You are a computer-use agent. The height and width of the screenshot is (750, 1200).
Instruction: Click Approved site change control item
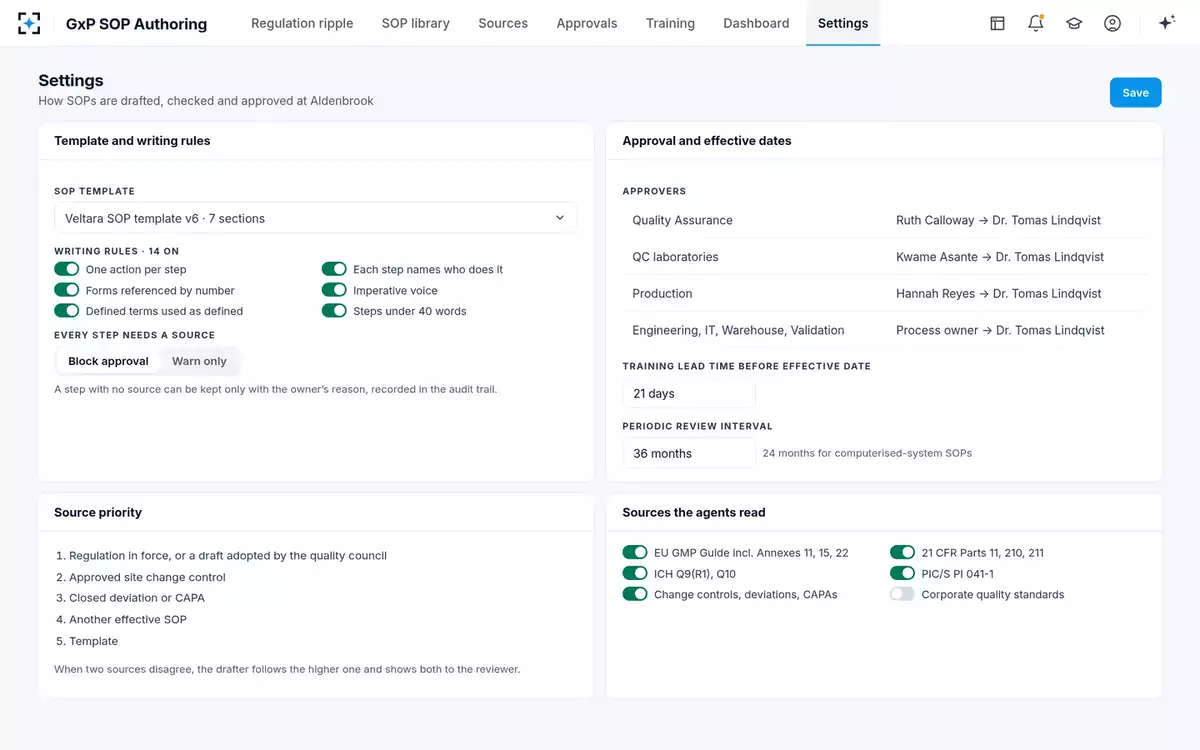tap(140, 577)
